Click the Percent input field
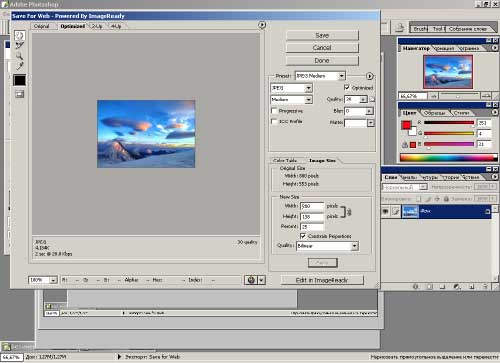The width and height of the screenshot is (500, 363). coord(312,227)
